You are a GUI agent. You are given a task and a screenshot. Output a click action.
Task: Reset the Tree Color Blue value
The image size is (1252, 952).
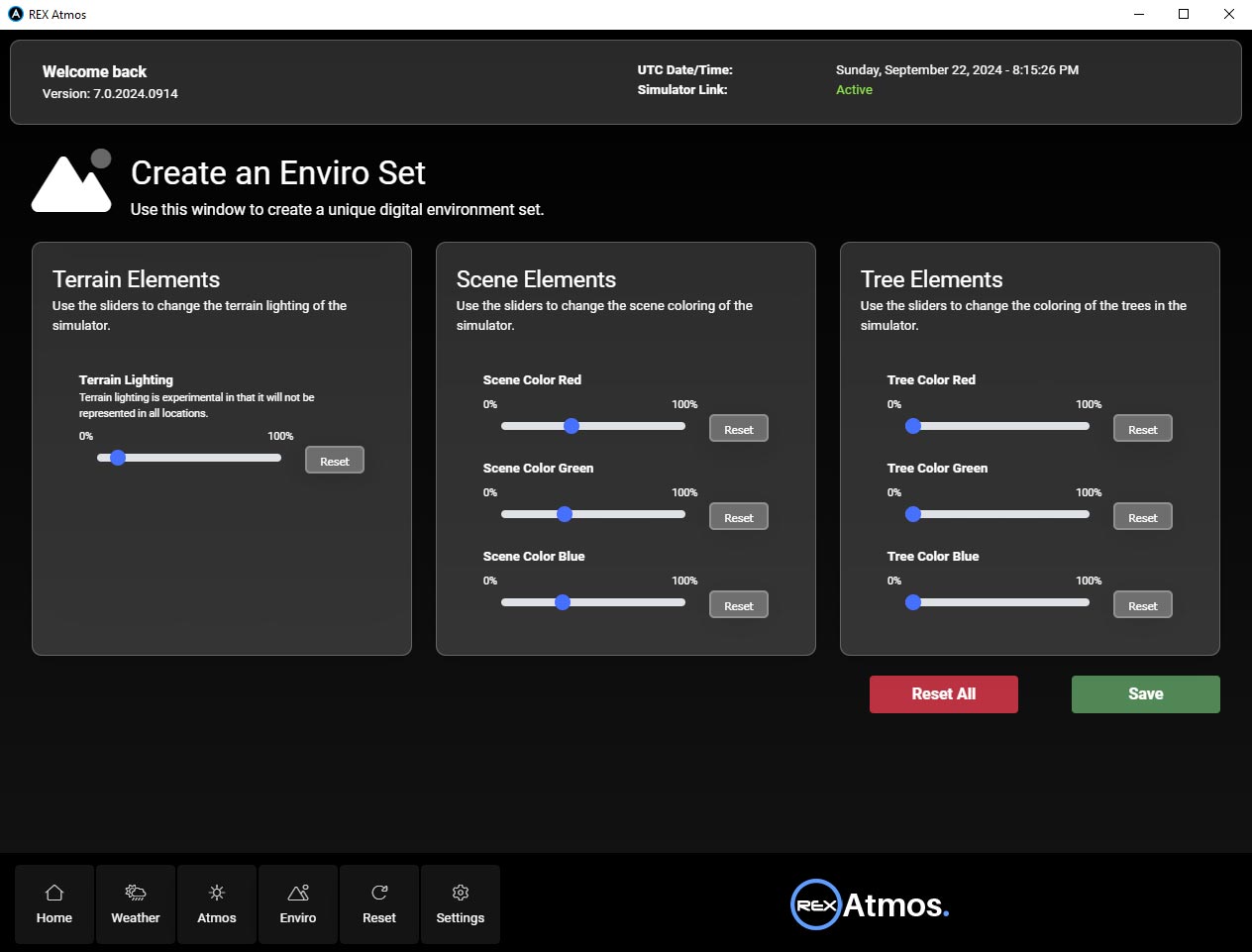click(1142, 604)
